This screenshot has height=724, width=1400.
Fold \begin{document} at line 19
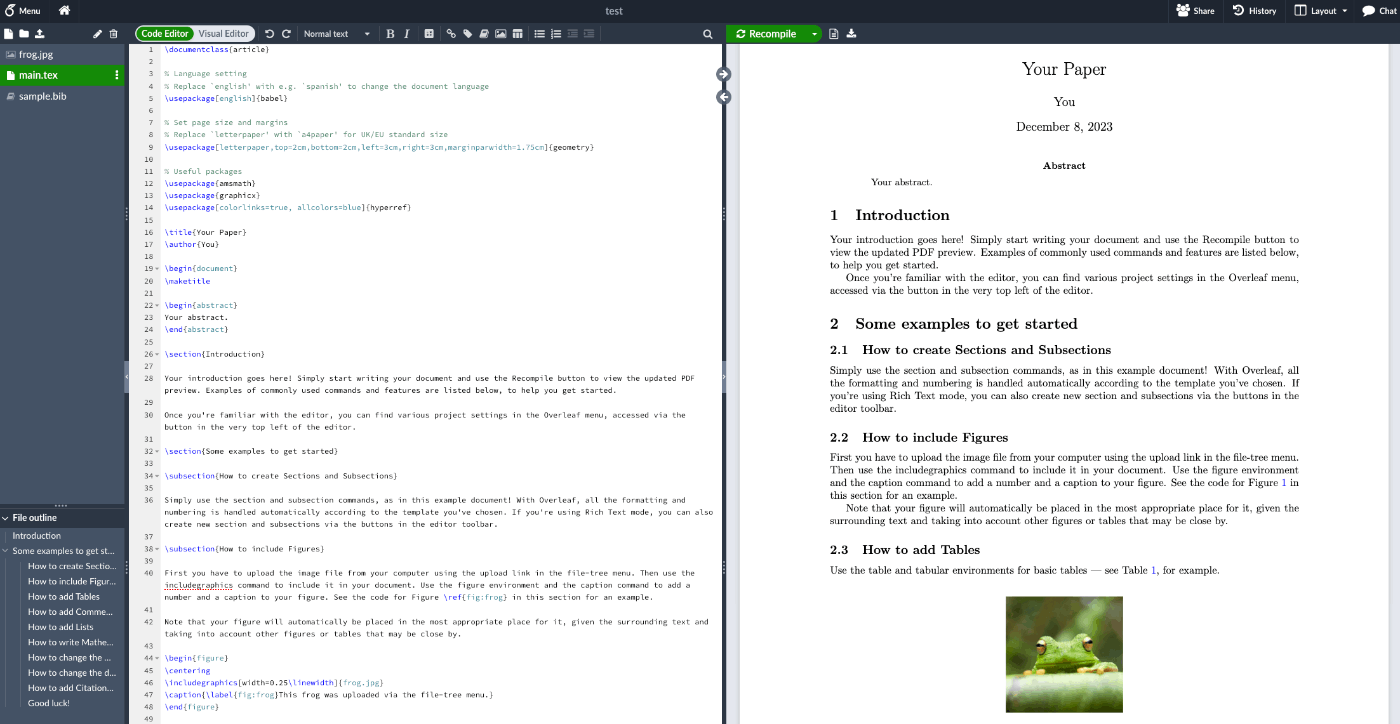point(158,269)
